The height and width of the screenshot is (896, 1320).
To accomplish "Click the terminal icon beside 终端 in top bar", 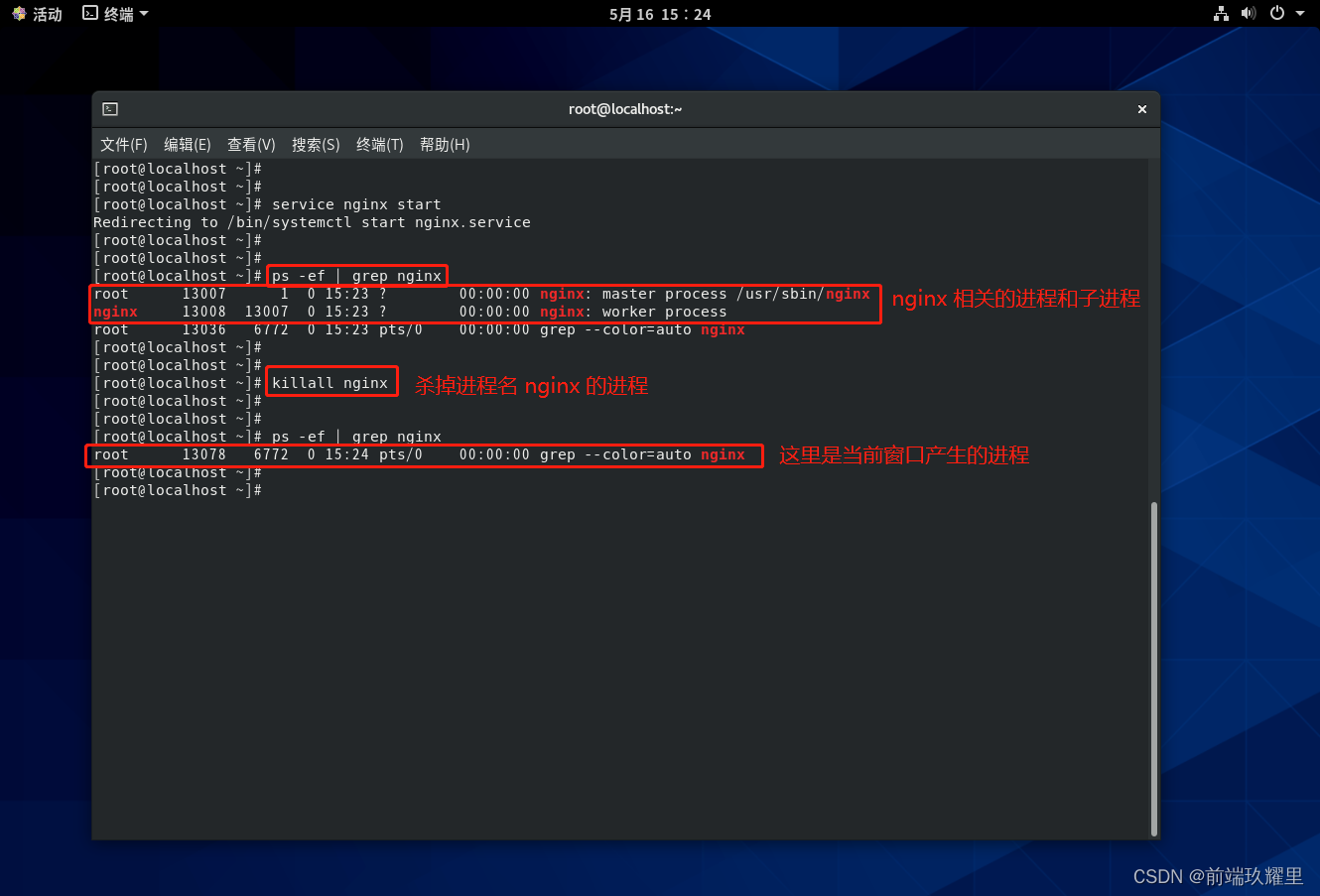I will (x=90, y=14).
